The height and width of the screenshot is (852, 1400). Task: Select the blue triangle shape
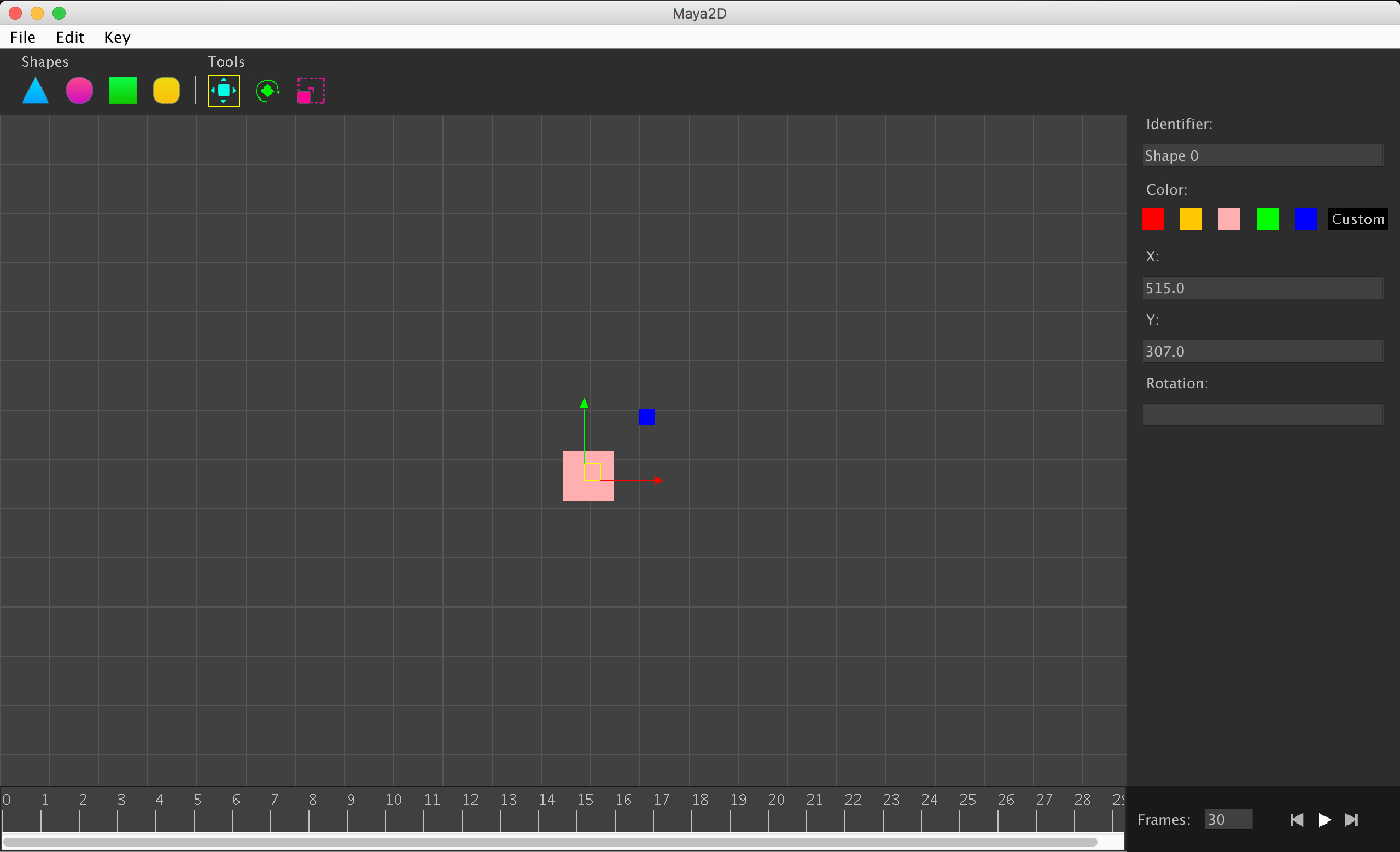coord(35,90)
